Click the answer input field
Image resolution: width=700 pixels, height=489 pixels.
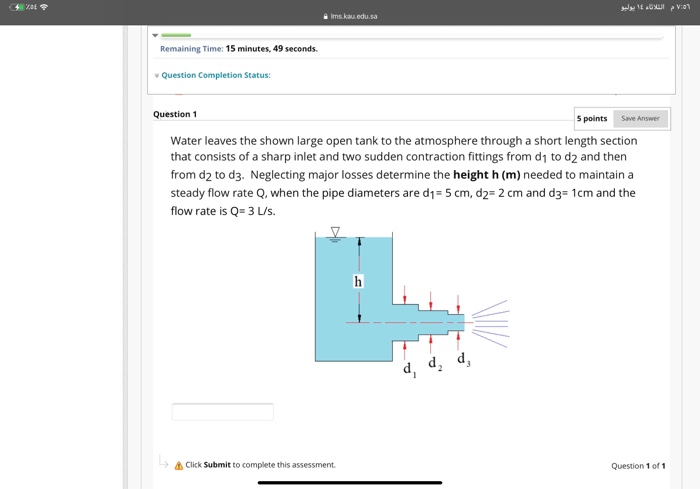(223, 412)
